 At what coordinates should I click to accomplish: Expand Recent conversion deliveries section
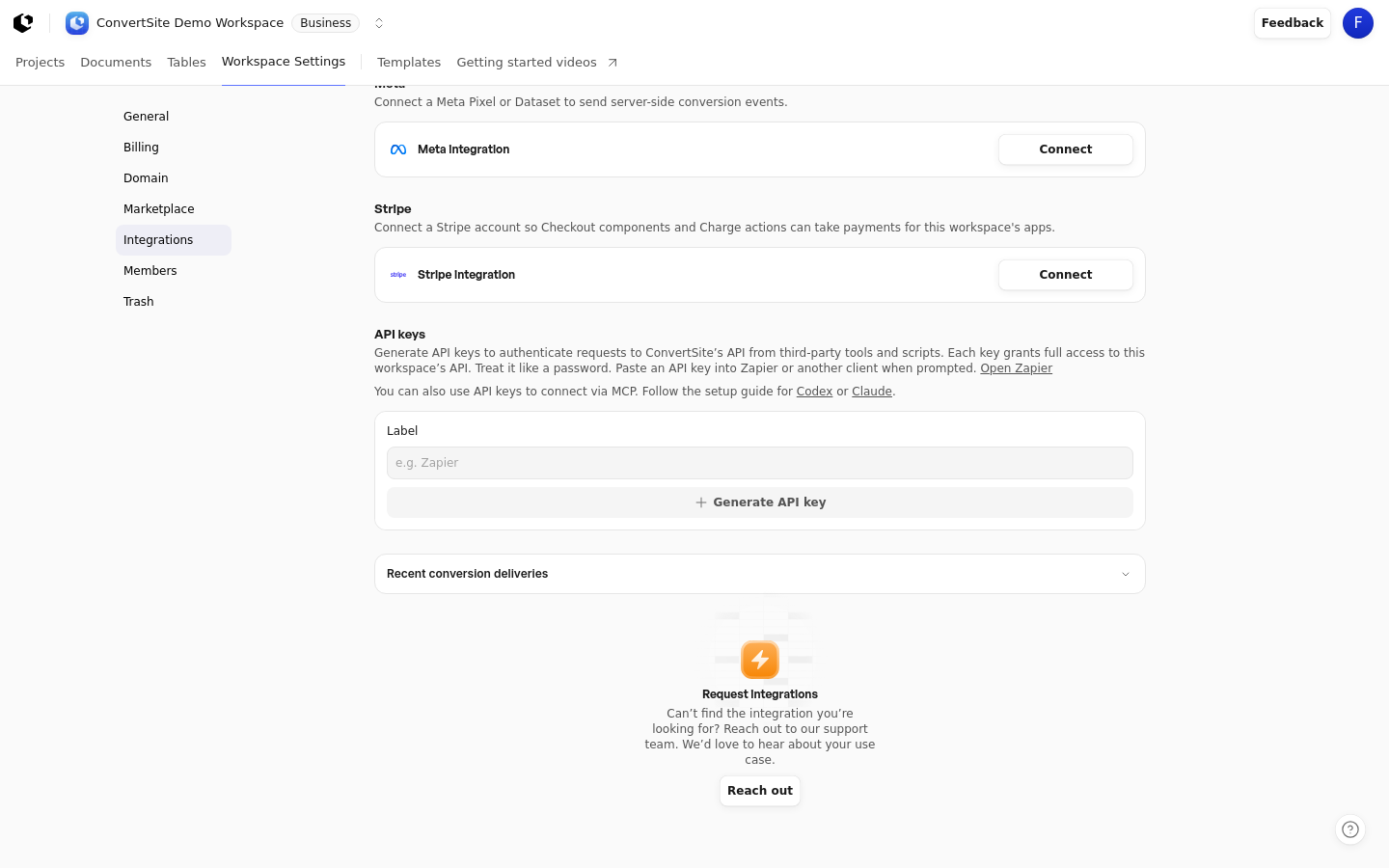760,574
